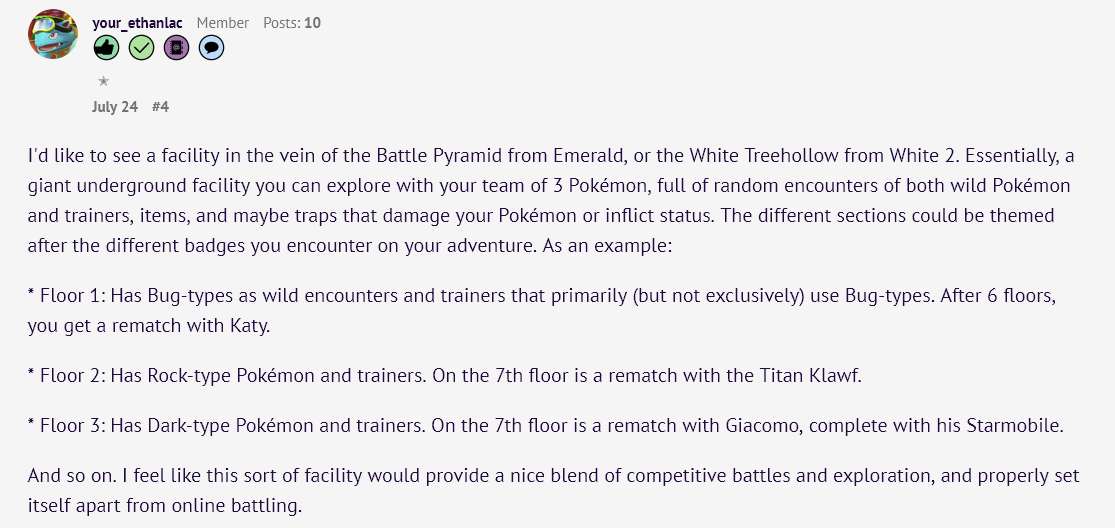Open the your_ethanlac profile link
This screenshot has height=528, width=1115.
click(x=137, y=23)
